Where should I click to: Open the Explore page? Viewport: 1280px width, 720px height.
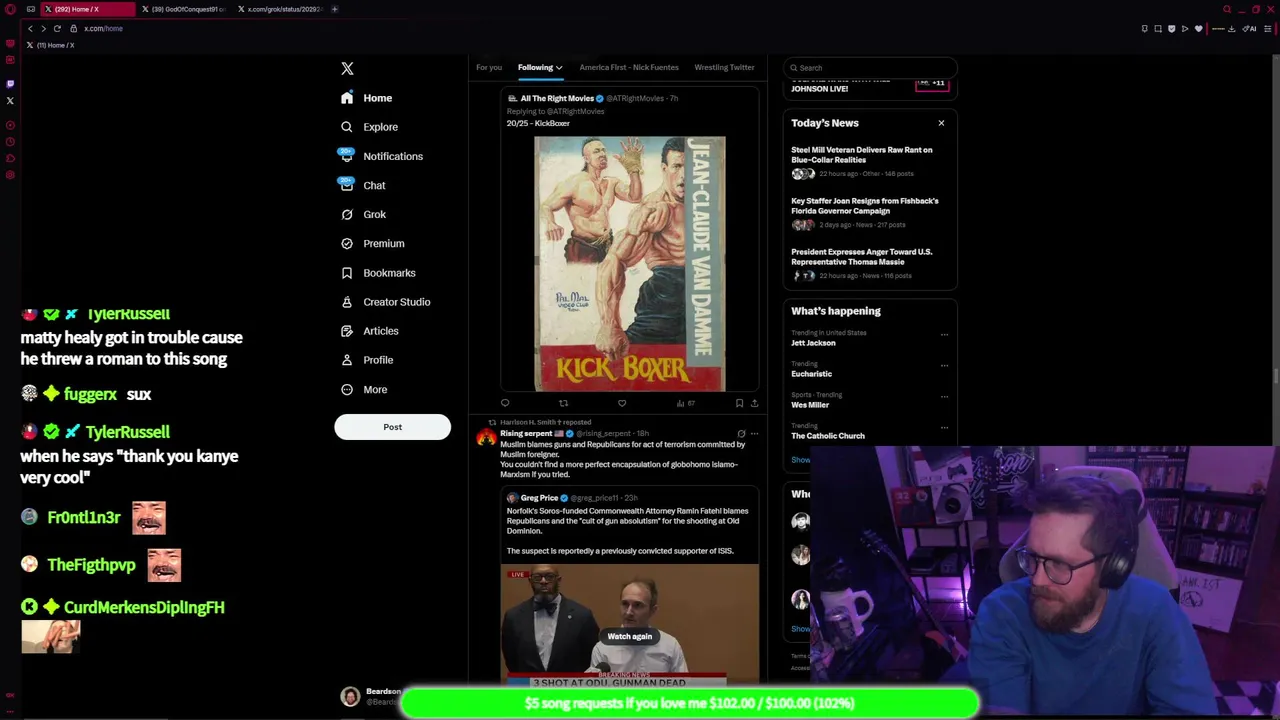tap(368, 127)
